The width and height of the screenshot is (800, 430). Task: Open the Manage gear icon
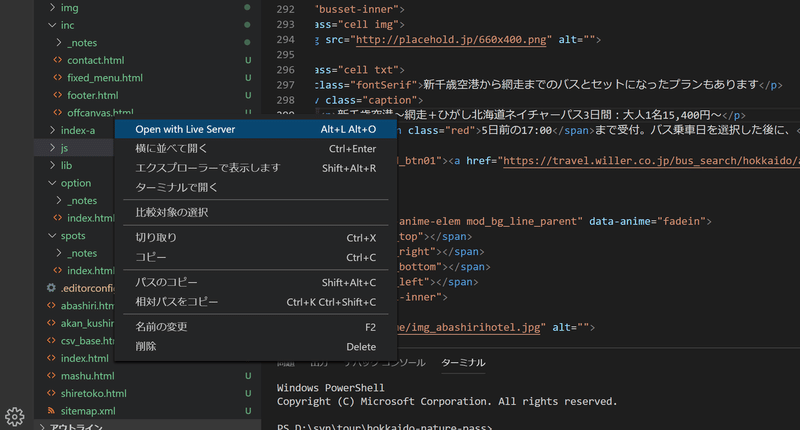(14, 416)
